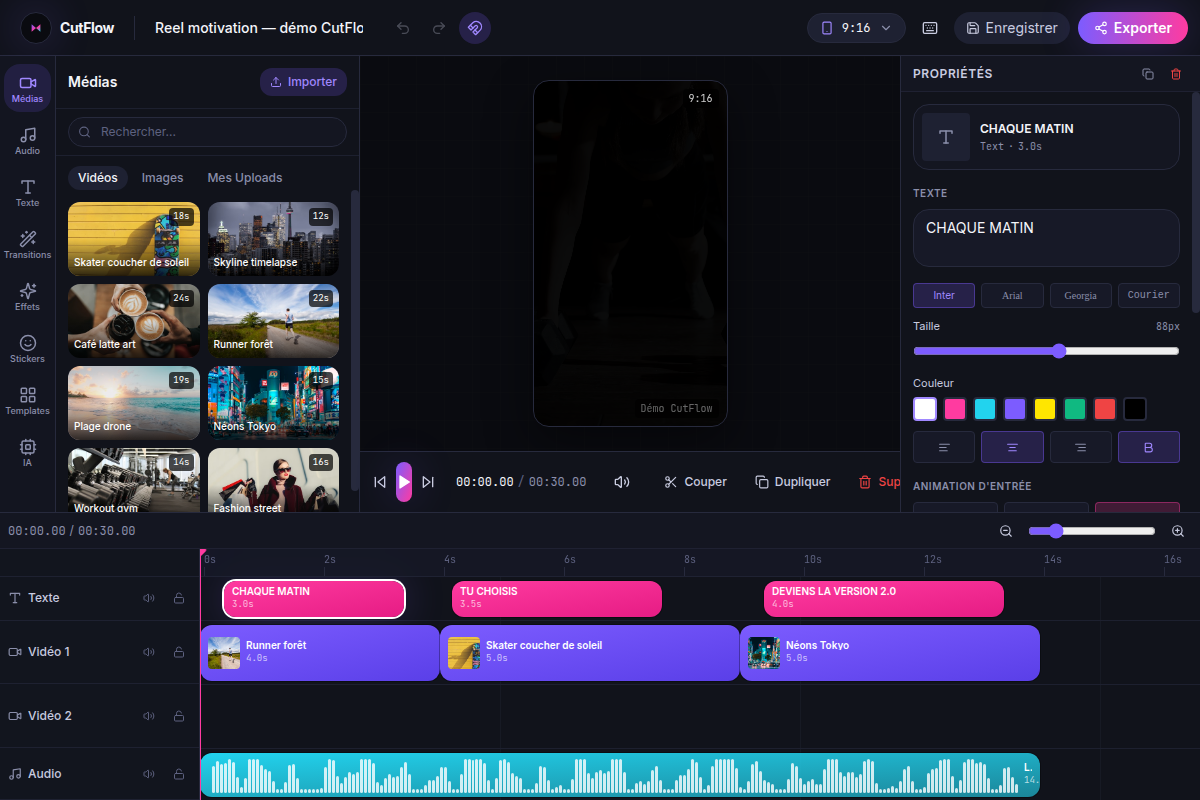Click the Dupliquer button
The width and height of the screenshot is (1200, 800).
[x=793, y=482]
